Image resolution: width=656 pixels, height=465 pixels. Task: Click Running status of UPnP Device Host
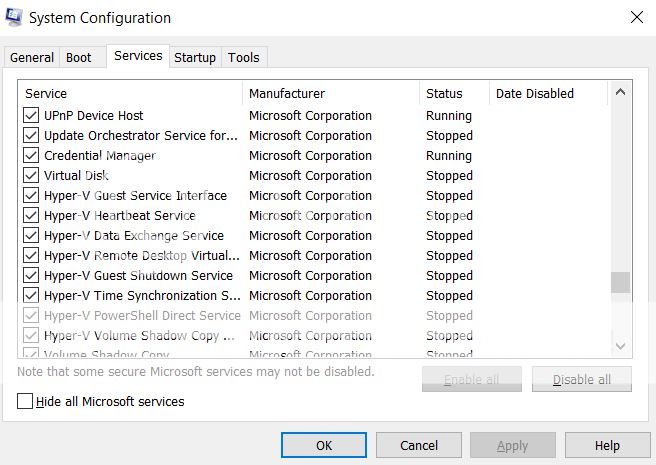point(449,115)
